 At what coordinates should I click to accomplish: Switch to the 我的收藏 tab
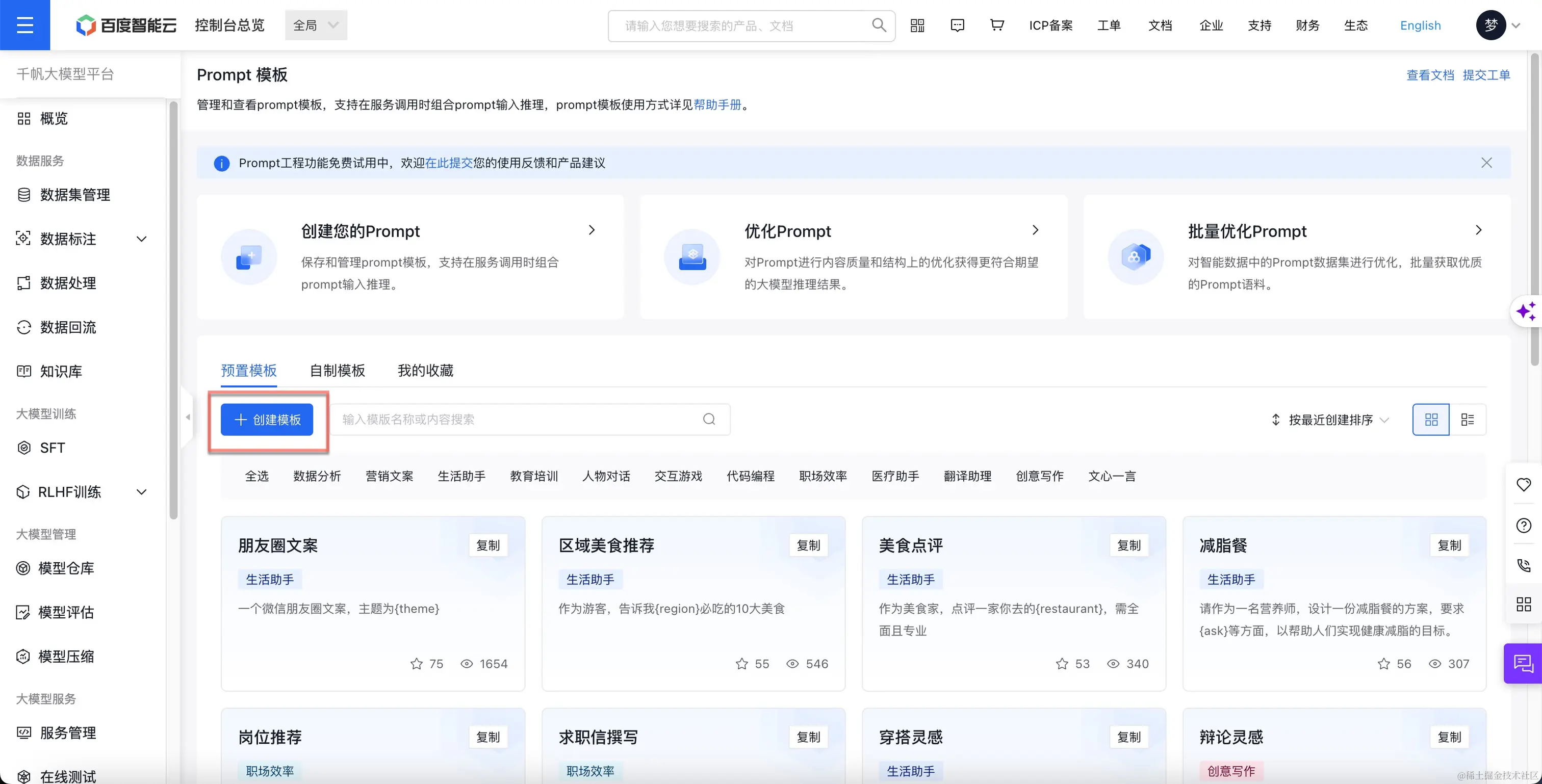[x=425, y=371]
